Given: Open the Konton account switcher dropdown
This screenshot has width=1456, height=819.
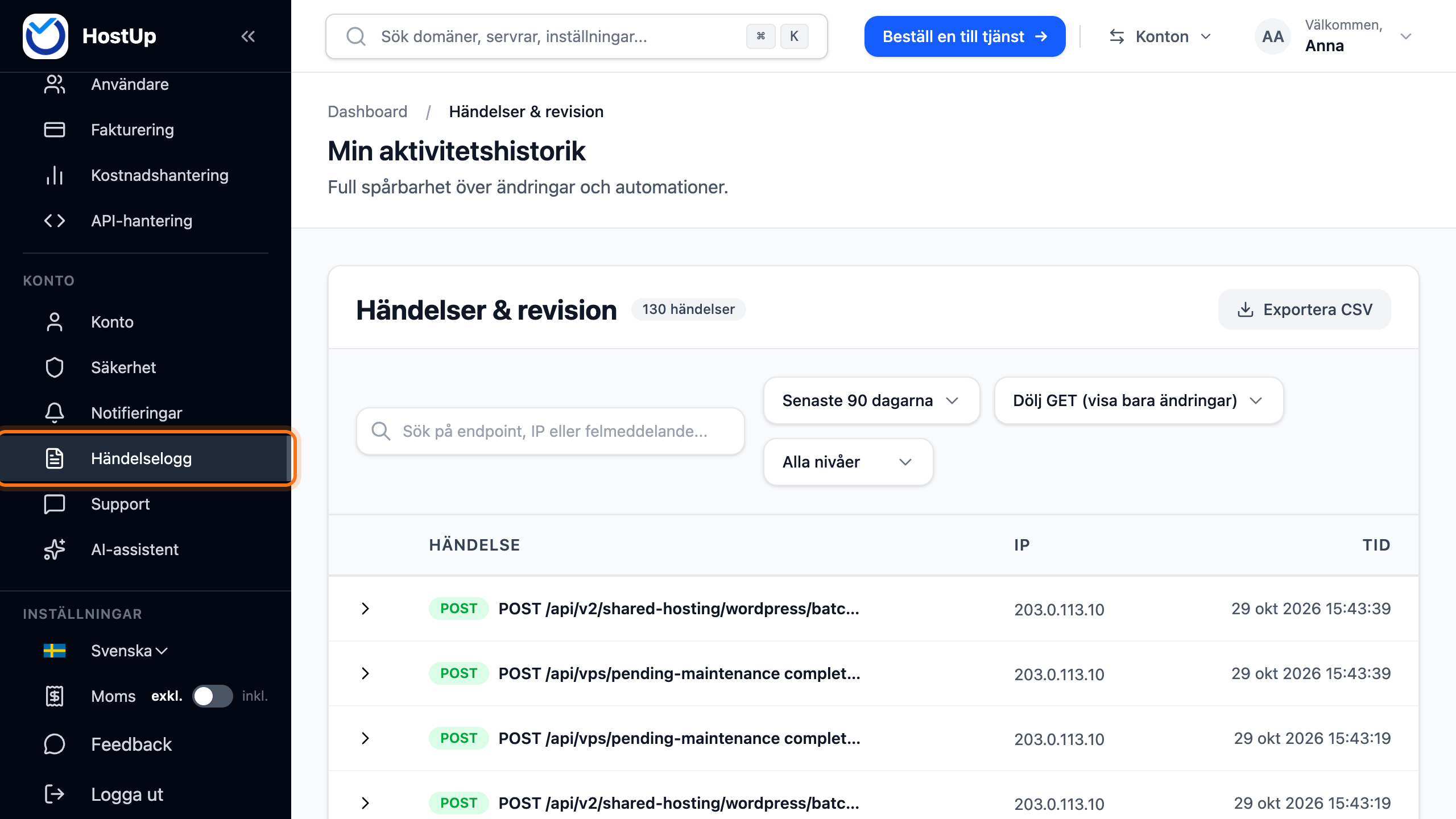Looking at the screenshot, I should (x=1160, y=36).
